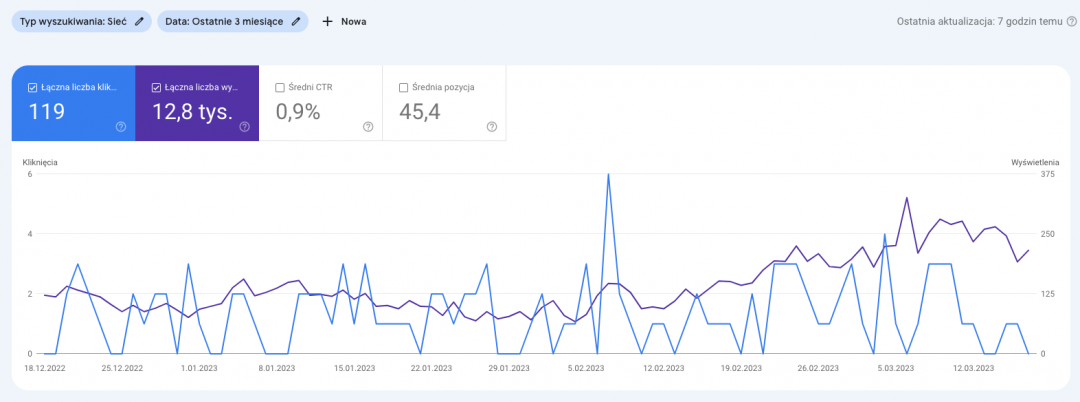The height and width of the screenshot is (402, 1080).
Task: Open help icon on Średnia pozycja card
Action: point(491,127)
